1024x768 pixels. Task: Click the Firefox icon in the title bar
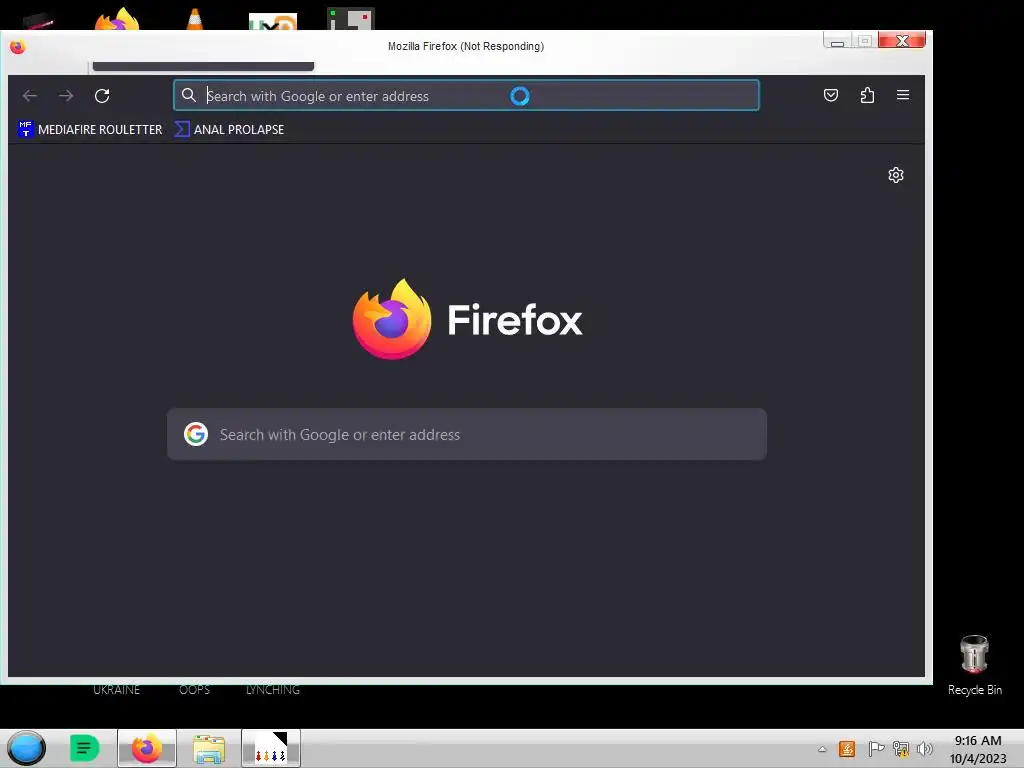[18, 46]
